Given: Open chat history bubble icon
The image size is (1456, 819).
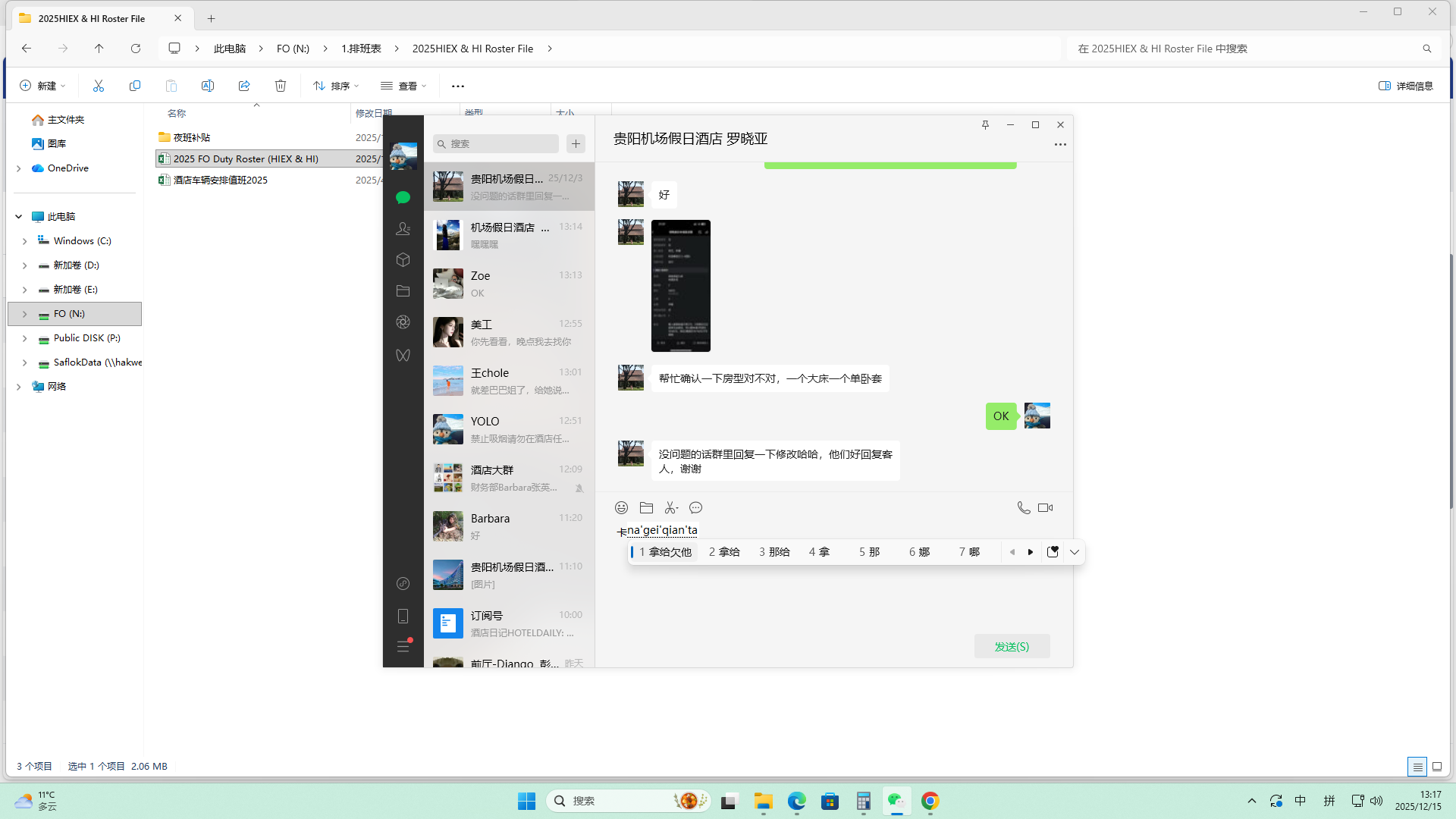Looking at the screenshot, I should [x=695, y=508].
